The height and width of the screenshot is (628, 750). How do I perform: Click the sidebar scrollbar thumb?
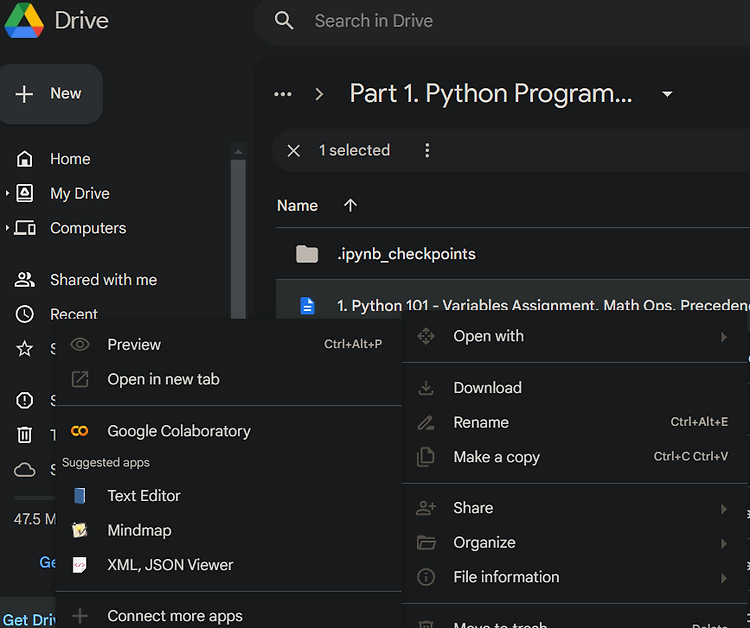pos(238,239)
